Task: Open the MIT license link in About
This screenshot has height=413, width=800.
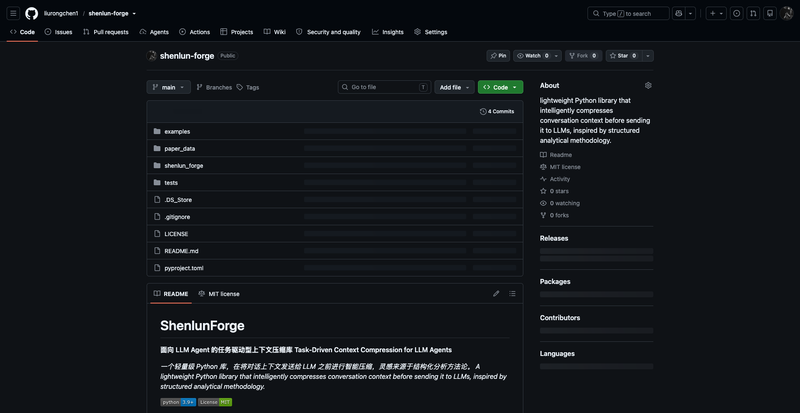Action: pyautogui.click(x=560, y=167)
